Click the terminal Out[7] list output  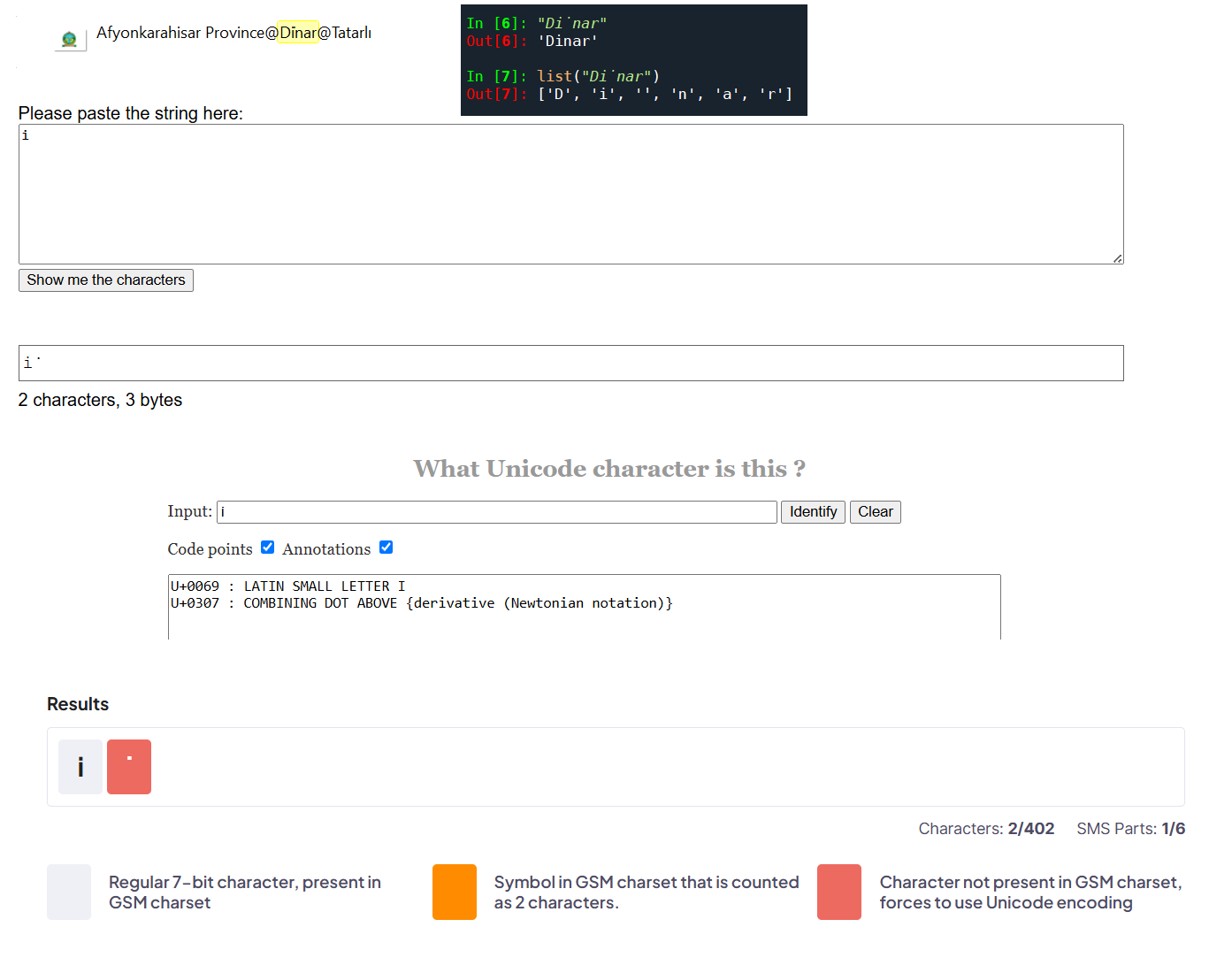coord(630,94)
